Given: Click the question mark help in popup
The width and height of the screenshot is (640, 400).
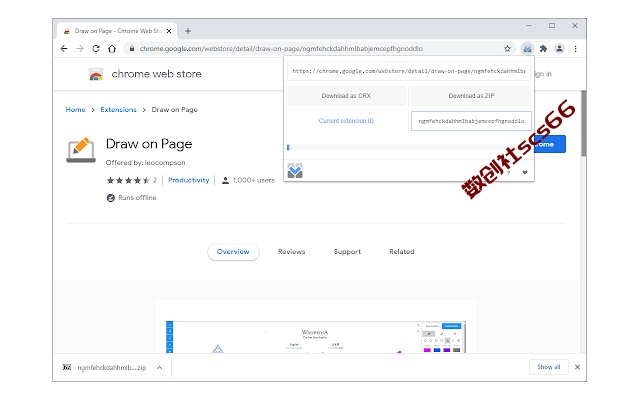Looking at the screenshot, I should (x=509, y=173).
